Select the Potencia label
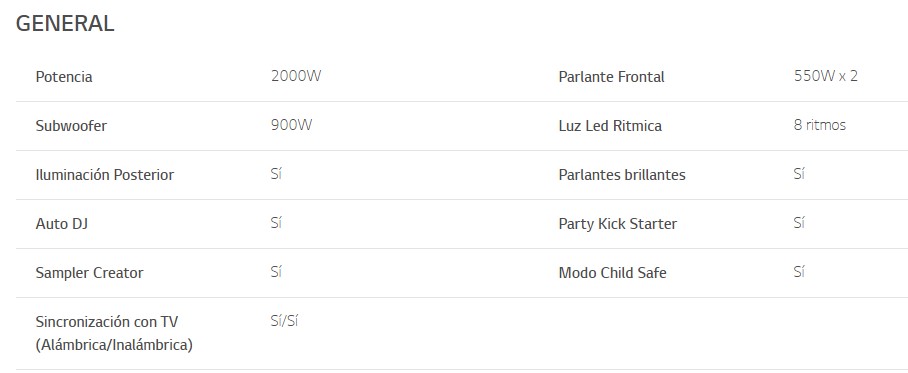Screen dimensions: 908x373 (x=64, y=77)
